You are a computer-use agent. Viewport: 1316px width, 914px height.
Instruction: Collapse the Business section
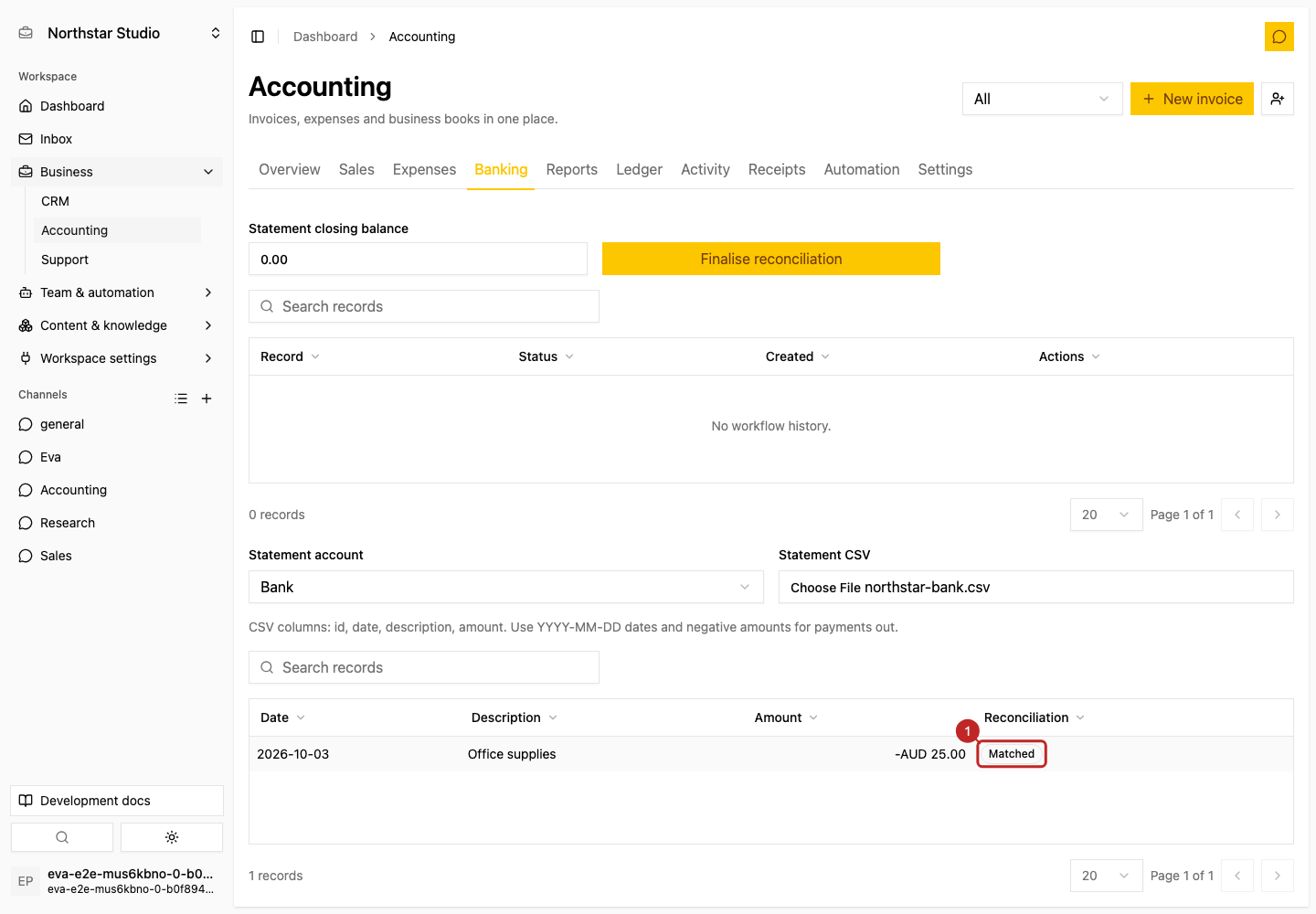tap(117, 172)
